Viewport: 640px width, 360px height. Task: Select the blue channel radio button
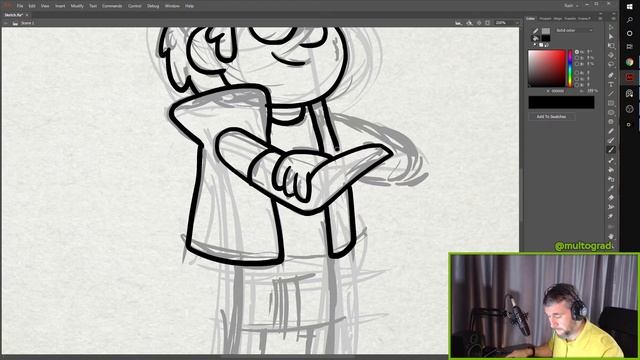[577, 85]
